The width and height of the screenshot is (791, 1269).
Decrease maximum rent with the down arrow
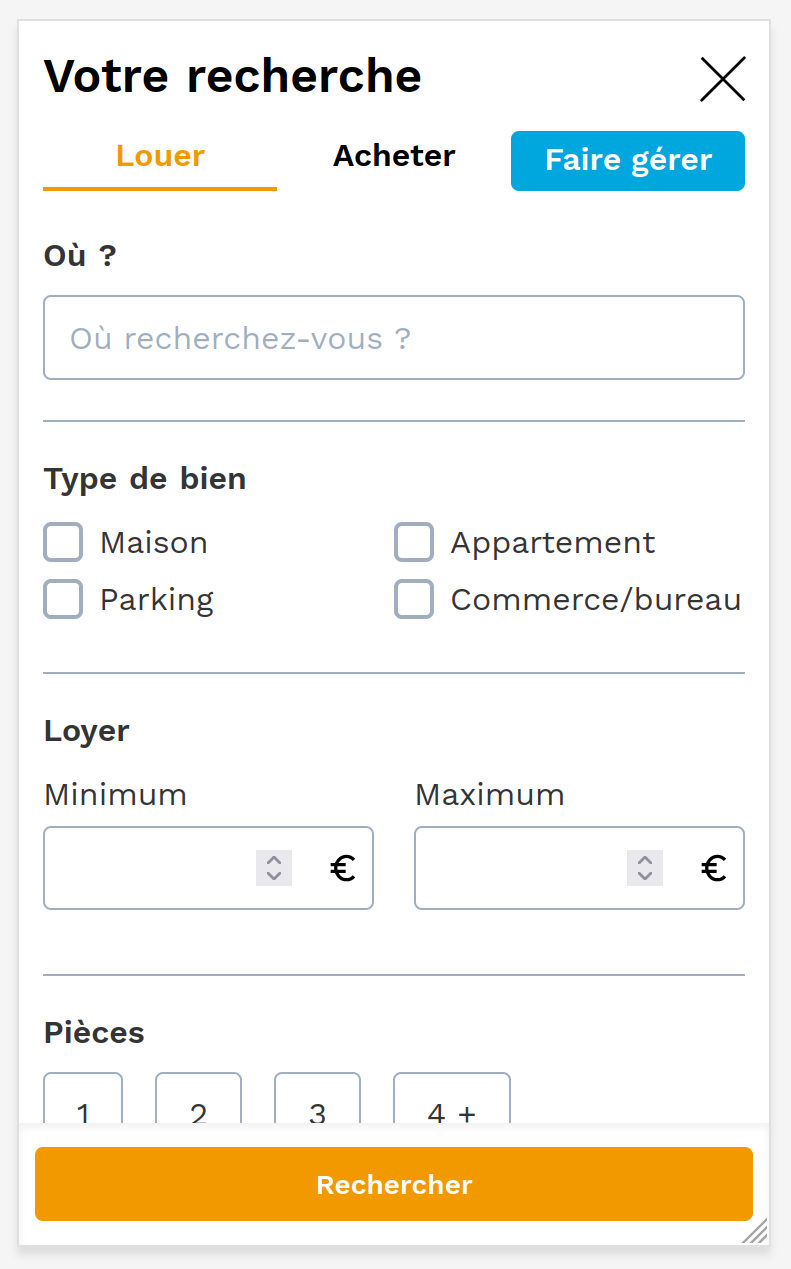pyautogui.click(x=645, y=877)
